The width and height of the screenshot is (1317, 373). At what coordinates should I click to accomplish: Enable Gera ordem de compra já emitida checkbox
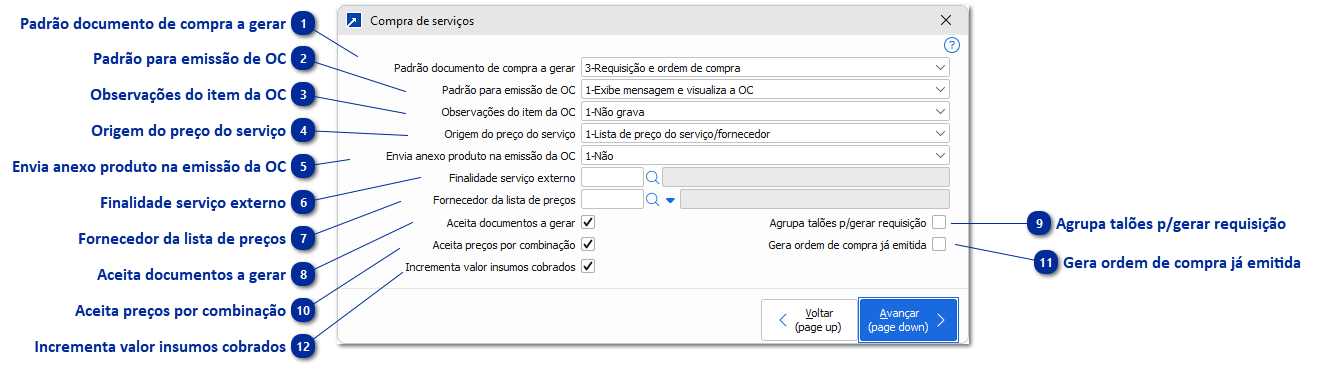tap(939, 244)
